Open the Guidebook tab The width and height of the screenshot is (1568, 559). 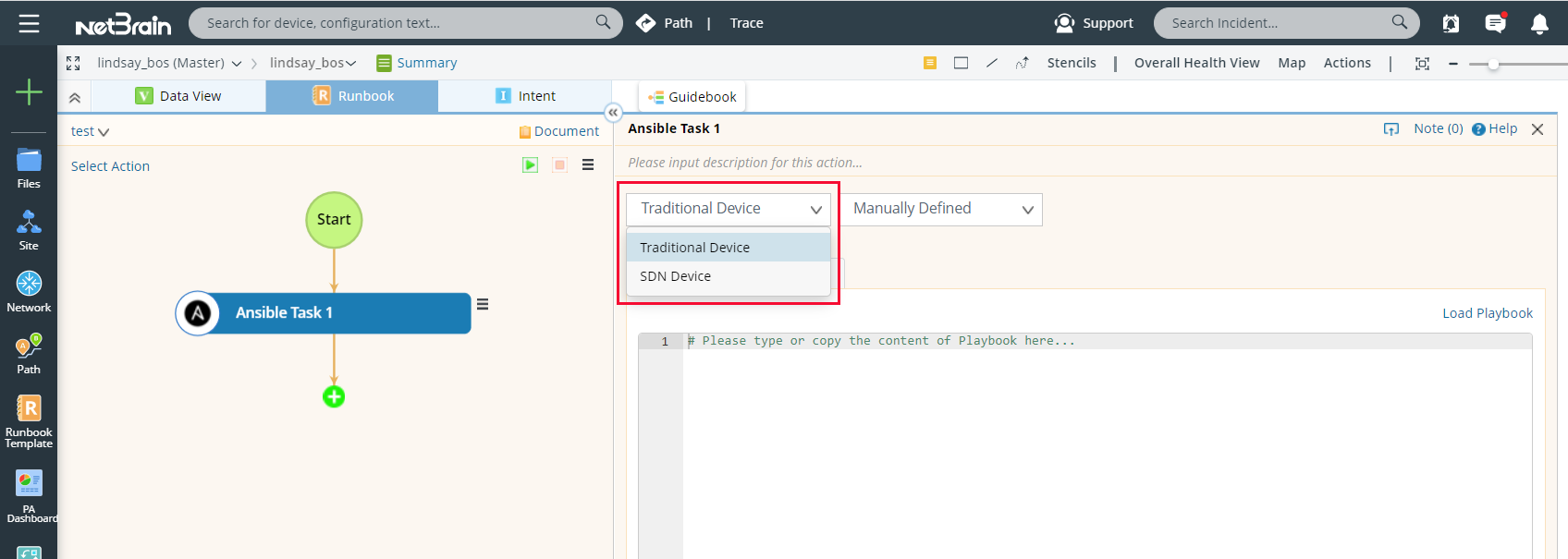pos(692,97)
